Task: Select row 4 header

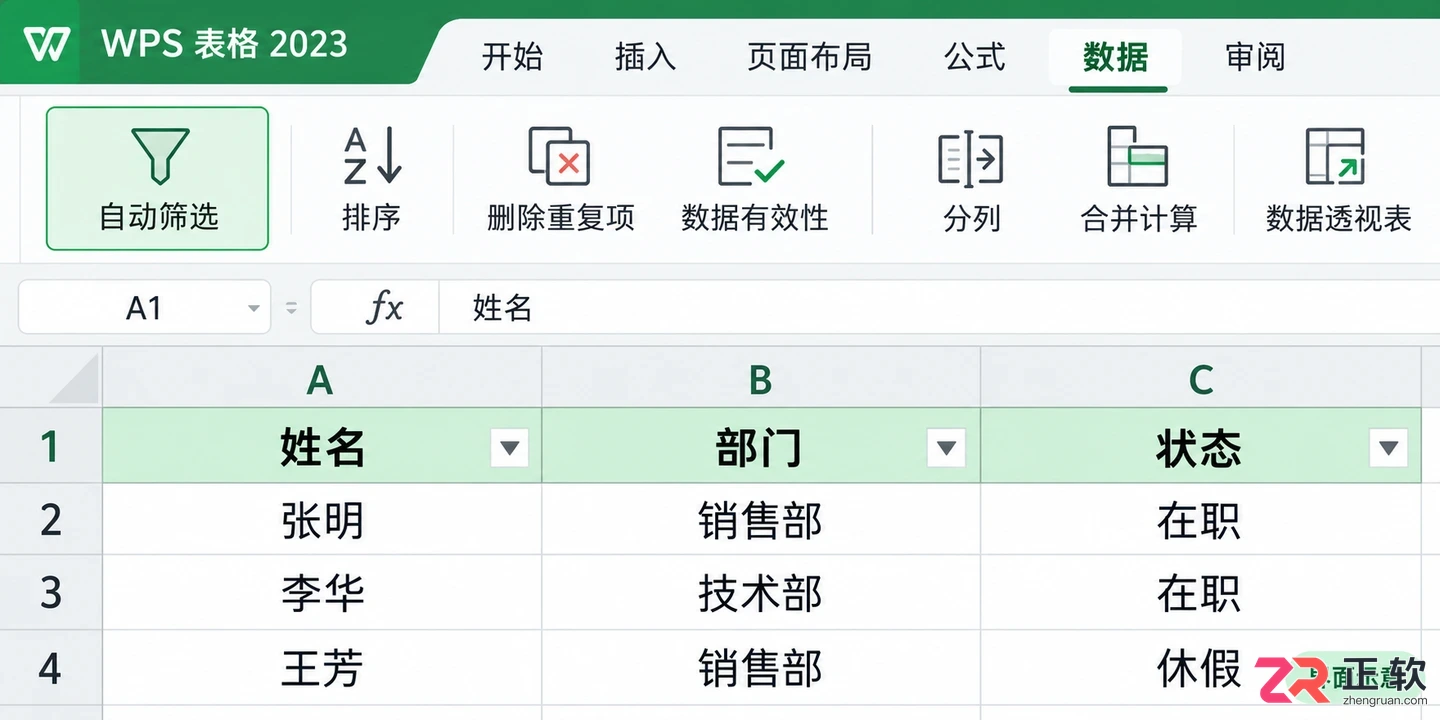Action: click(x=50, y=667)
